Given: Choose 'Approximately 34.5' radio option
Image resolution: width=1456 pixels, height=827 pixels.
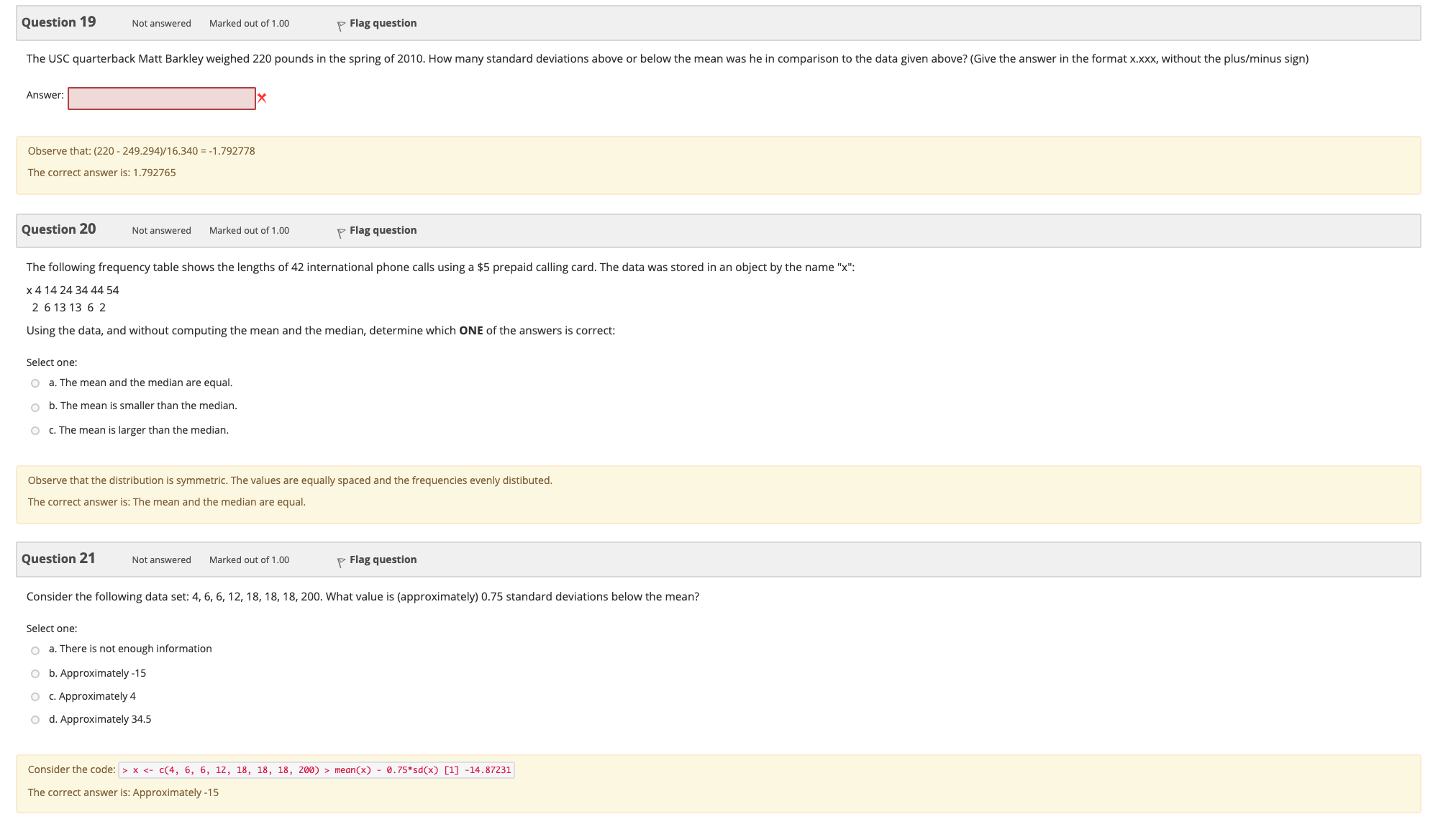Looking at the screenshot, I should pyautogui.click(x=35, y=720).
